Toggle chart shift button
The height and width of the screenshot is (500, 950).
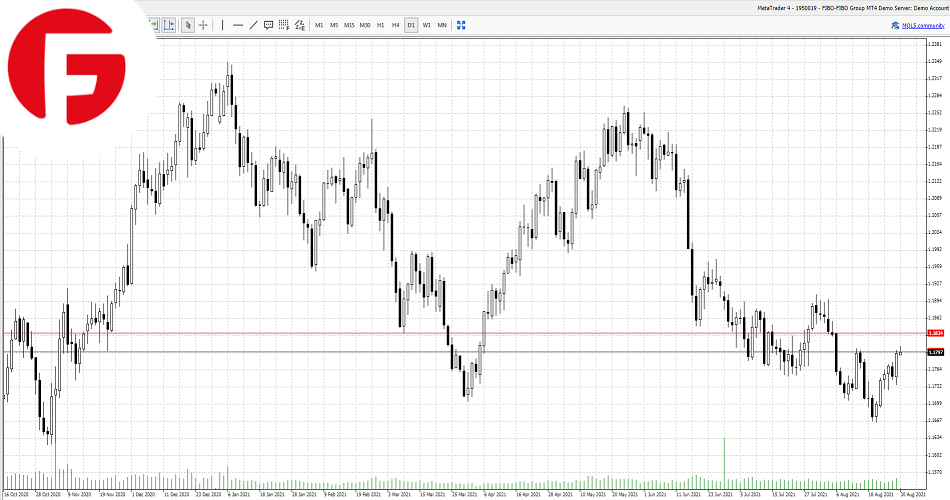[169, 25]
